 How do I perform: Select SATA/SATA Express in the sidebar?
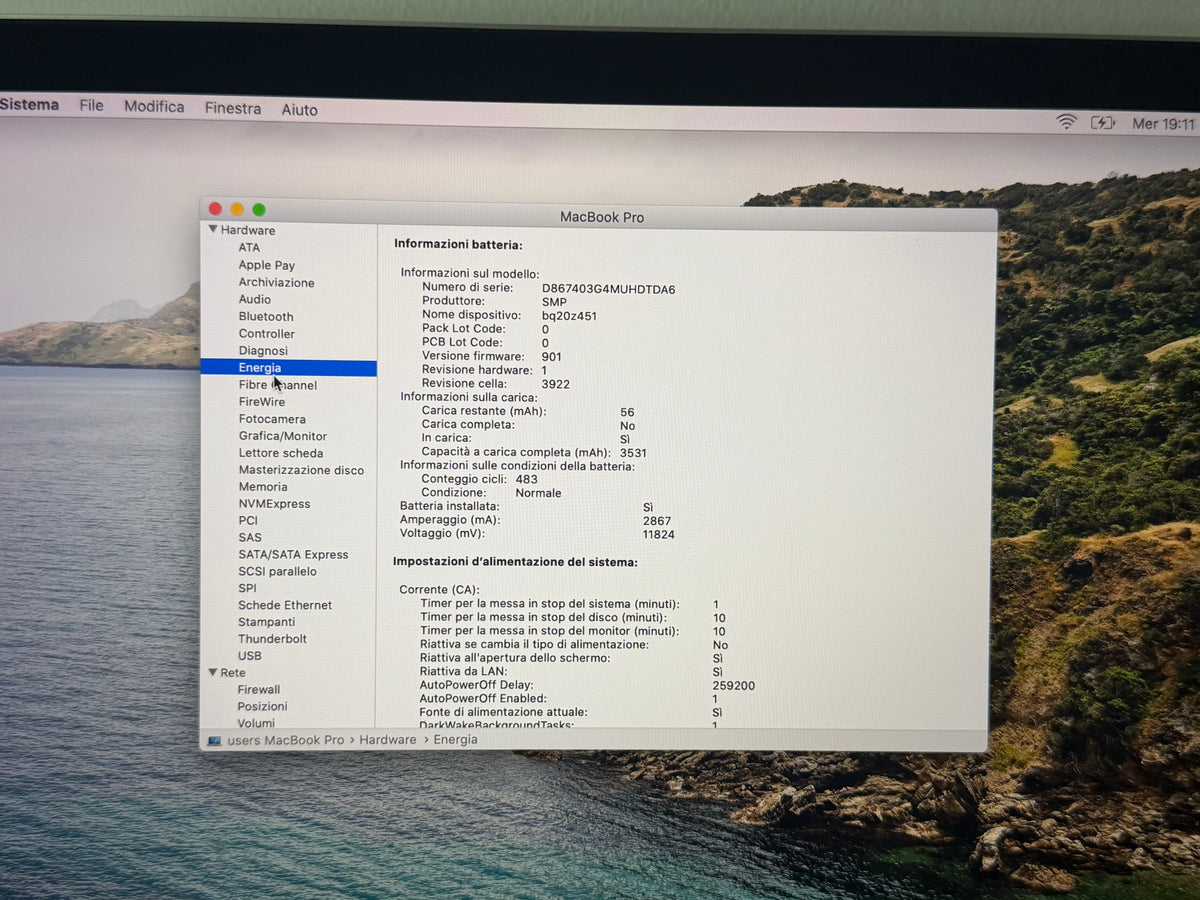point(293,554)
